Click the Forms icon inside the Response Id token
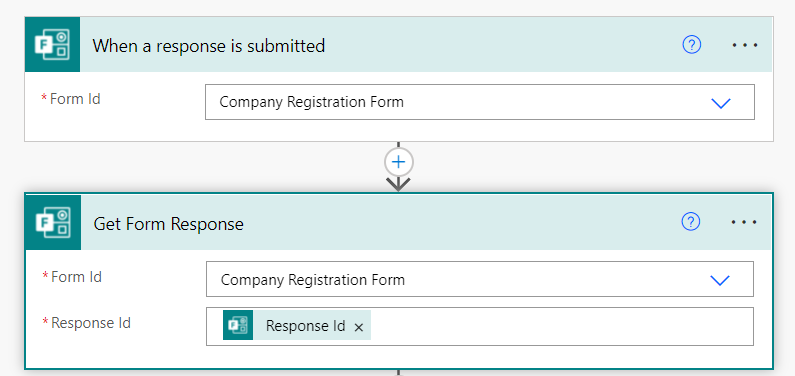This screenshot has height=376, width=795. [x=238, y=325]
